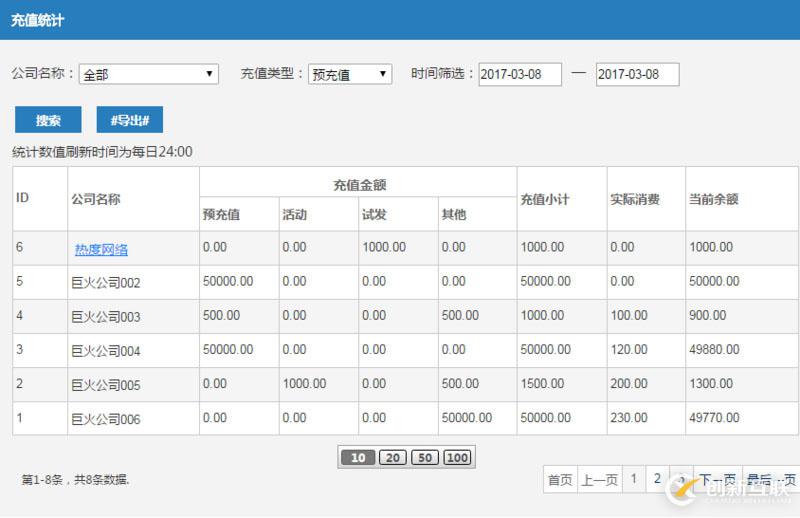
Task: Set page size to 50
Action: [x=424, y=457]
